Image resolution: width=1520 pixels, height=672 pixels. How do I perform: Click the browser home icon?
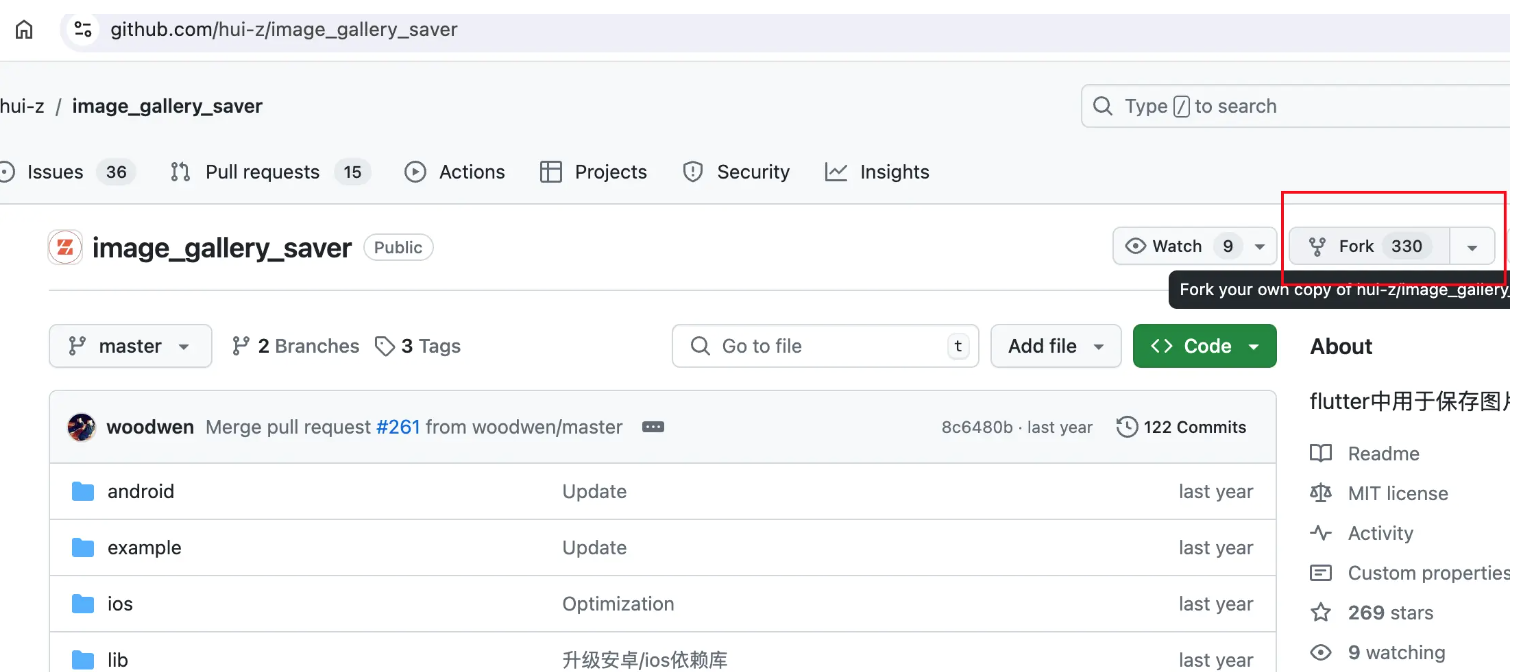24,30
